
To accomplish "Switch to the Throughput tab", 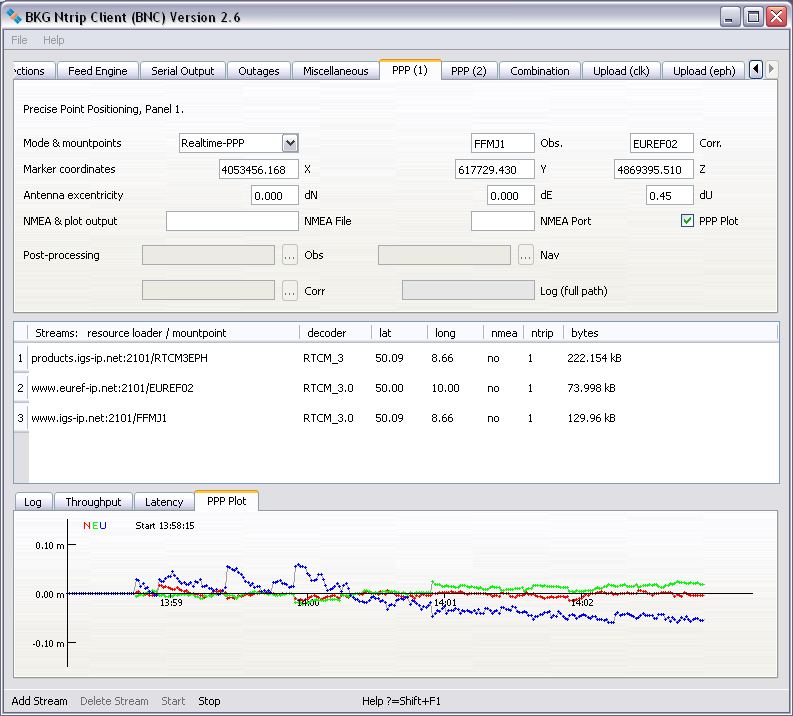I will click(93, 502).
